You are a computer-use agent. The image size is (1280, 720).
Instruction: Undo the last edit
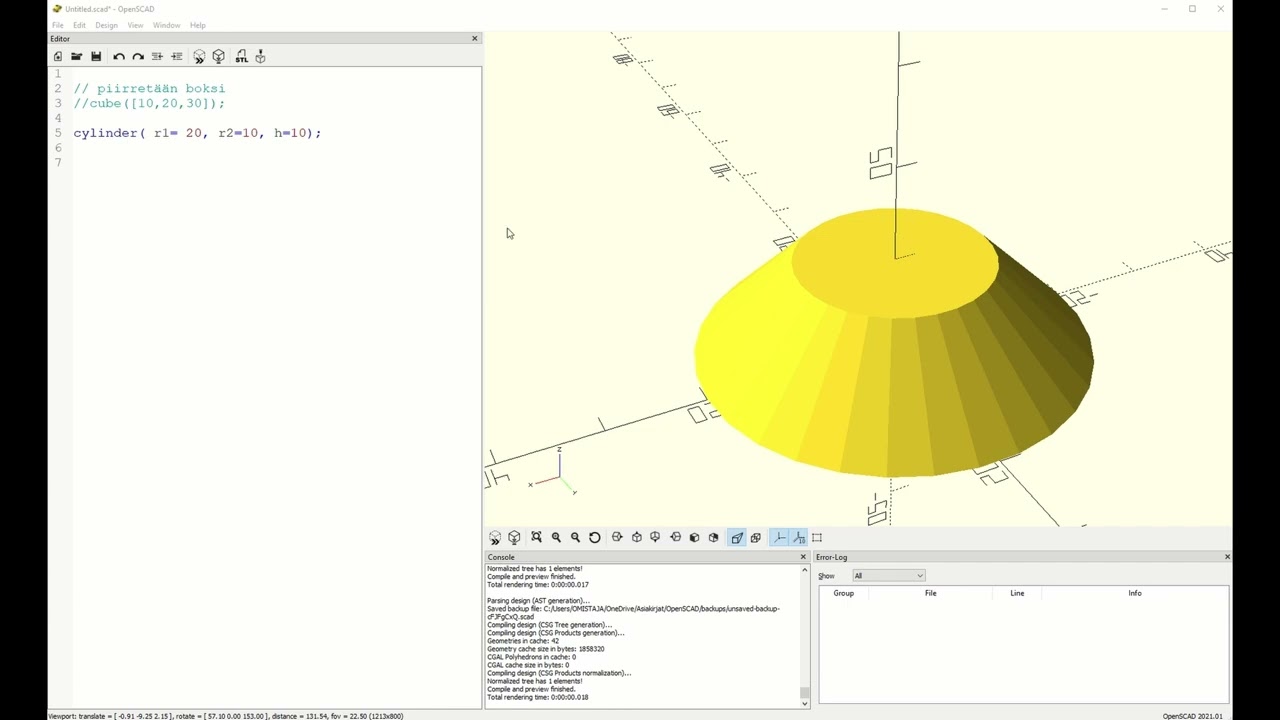click(119, 57)
